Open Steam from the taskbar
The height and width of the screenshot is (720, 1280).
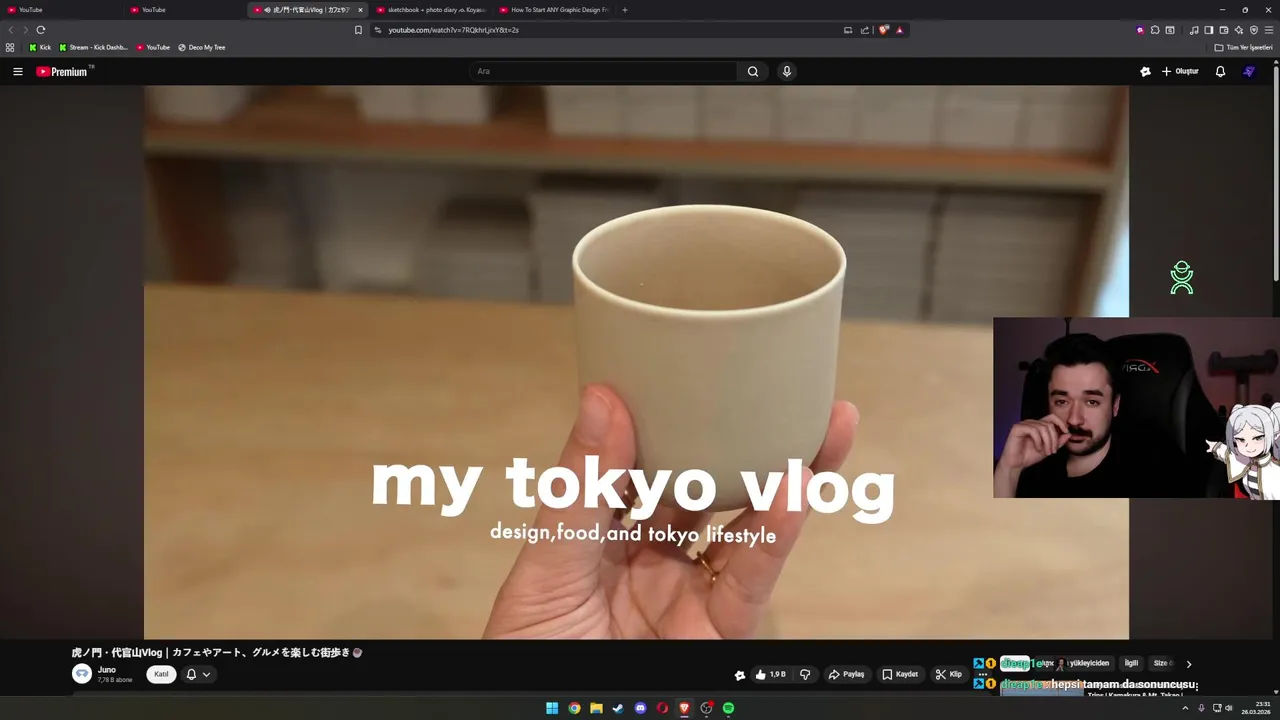[x=618, y=708]
